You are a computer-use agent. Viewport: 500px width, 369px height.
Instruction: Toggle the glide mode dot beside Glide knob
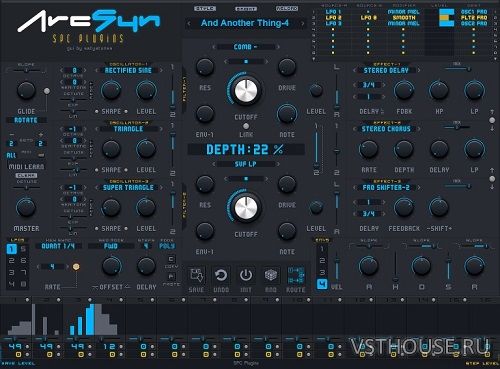(47, 91)
